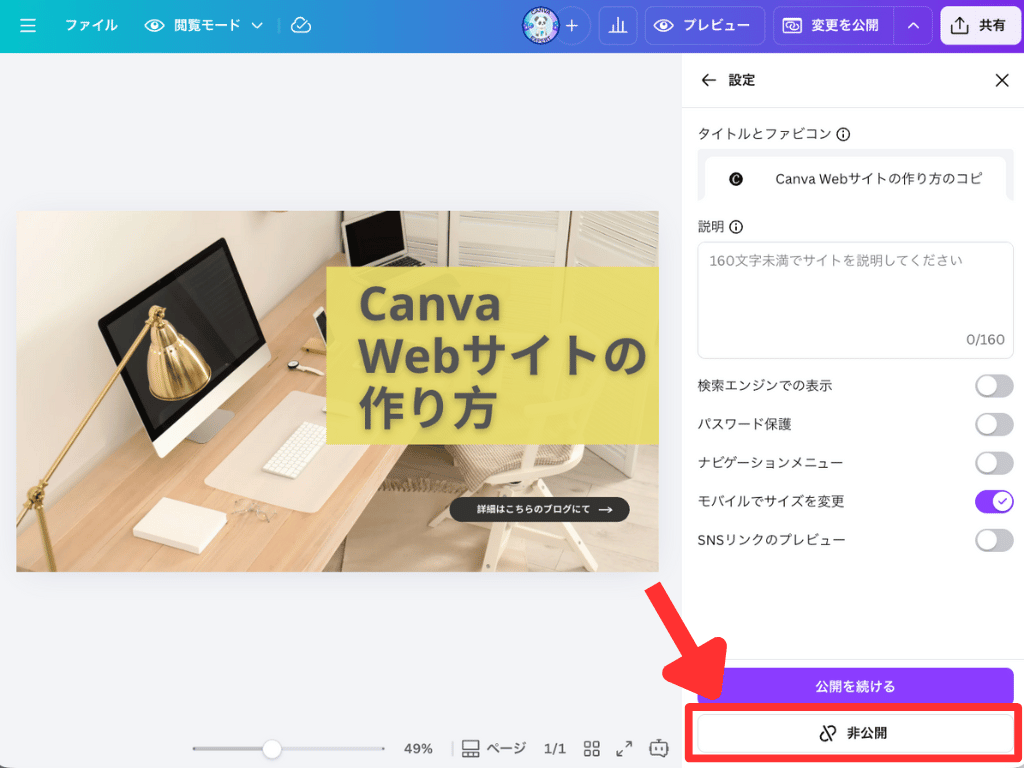Enable 検索エンジンでの表示 toggle

click(x=994, y=386)
